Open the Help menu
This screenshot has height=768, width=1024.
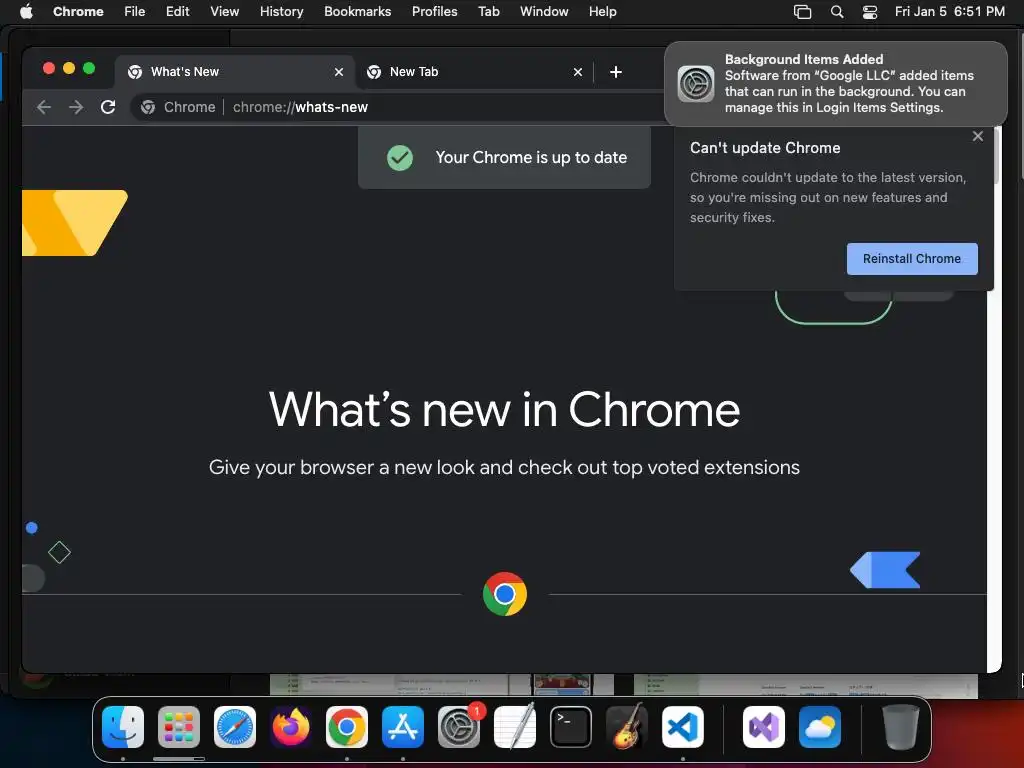[x=603, y=12]
